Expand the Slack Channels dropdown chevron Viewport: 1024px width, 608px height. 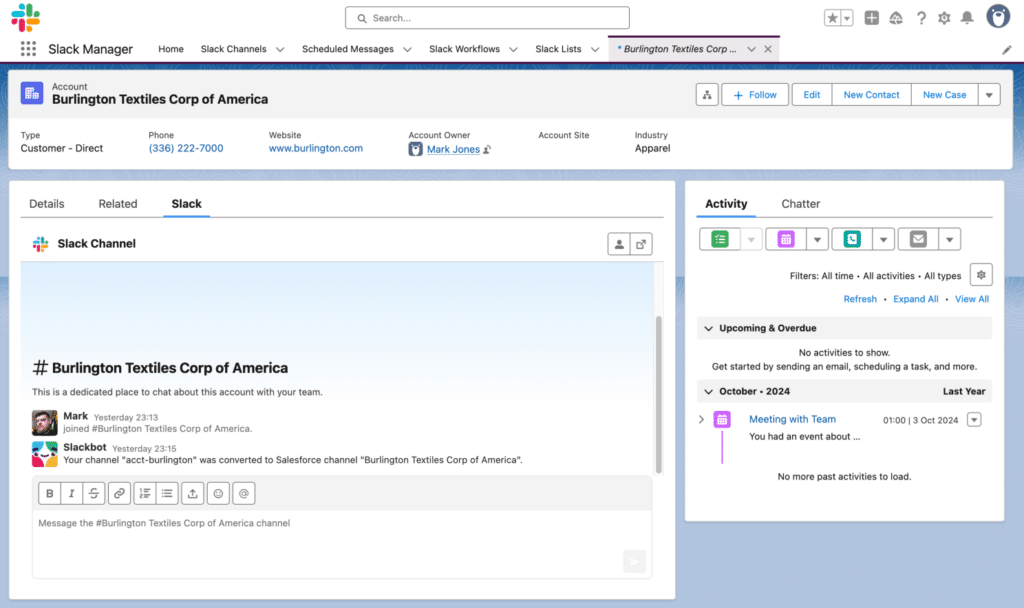click(x=280, y=50)
